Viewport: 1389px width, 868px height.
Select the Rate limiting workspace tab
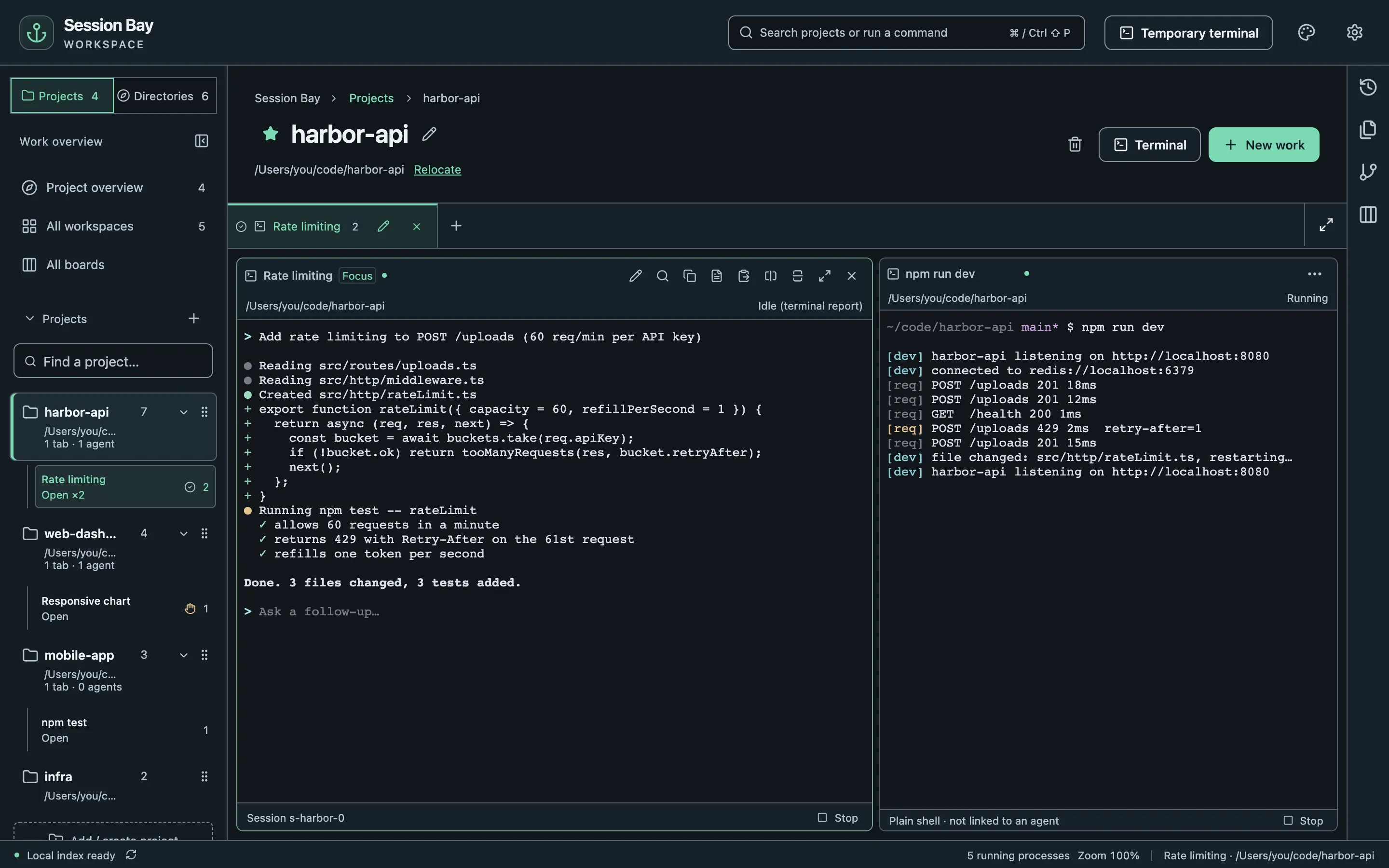[307, 227]
